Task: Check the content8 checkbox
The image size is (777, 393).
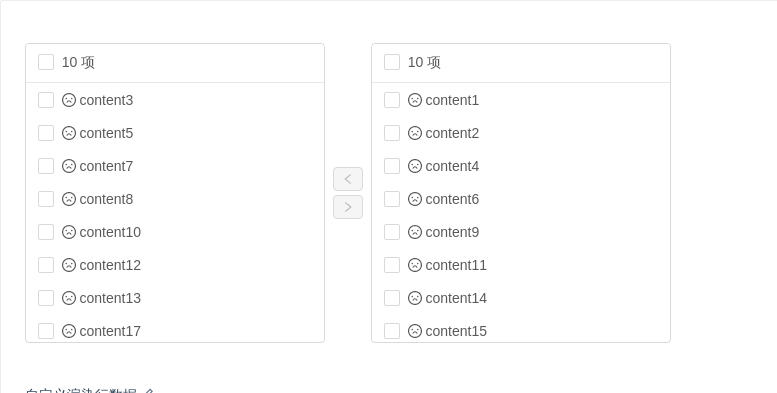Action: [x=46, y=199]
